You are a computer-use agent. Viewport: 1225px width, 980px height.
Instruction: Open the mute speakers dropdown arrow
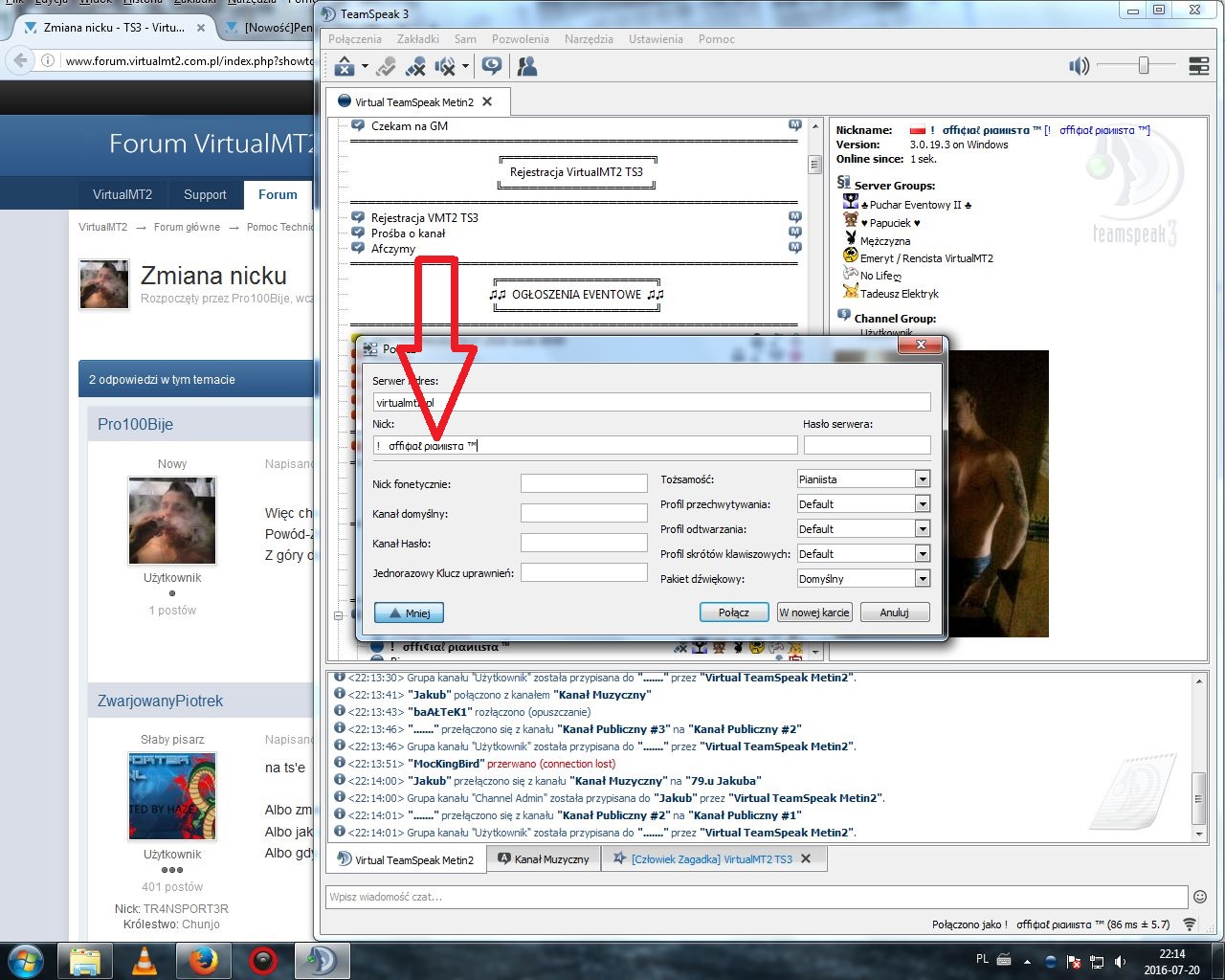point(465,66)
